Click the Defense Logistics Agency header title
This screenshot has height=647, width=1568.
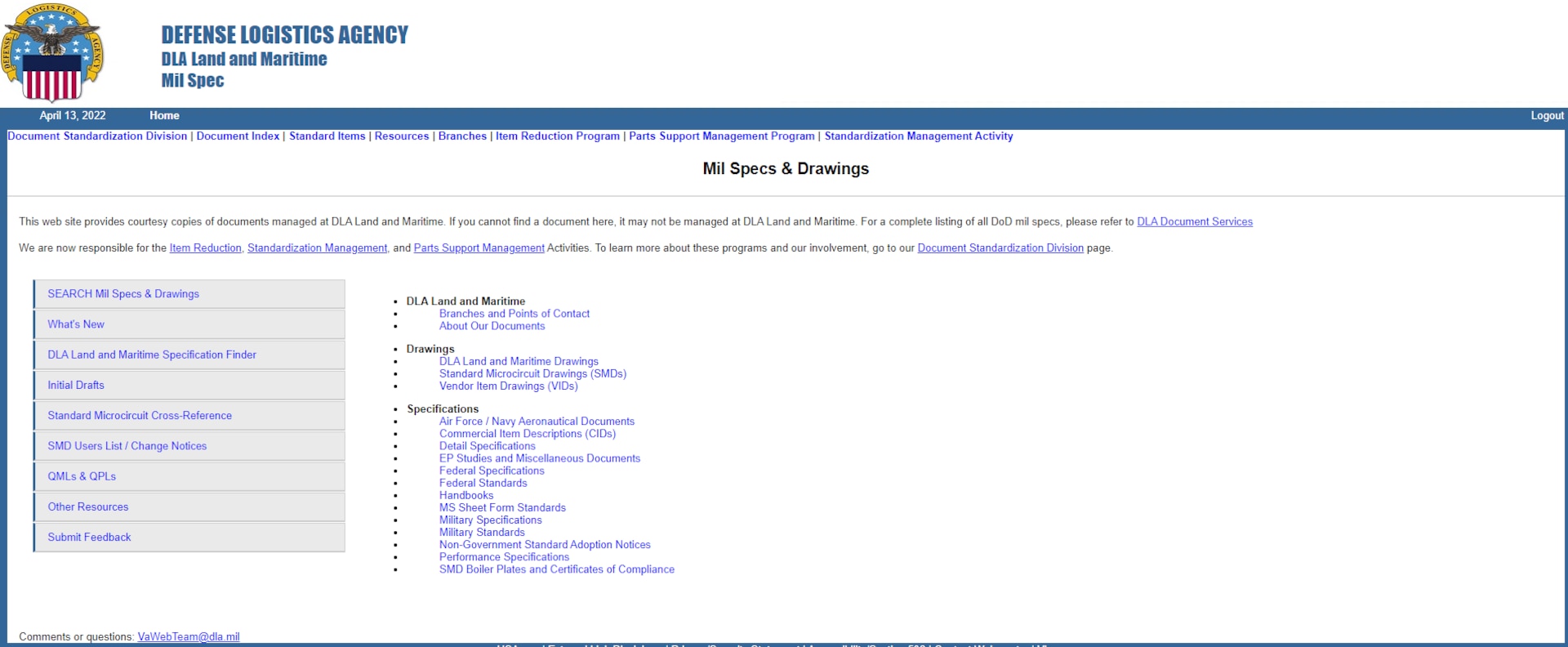[x=285, y=35]
